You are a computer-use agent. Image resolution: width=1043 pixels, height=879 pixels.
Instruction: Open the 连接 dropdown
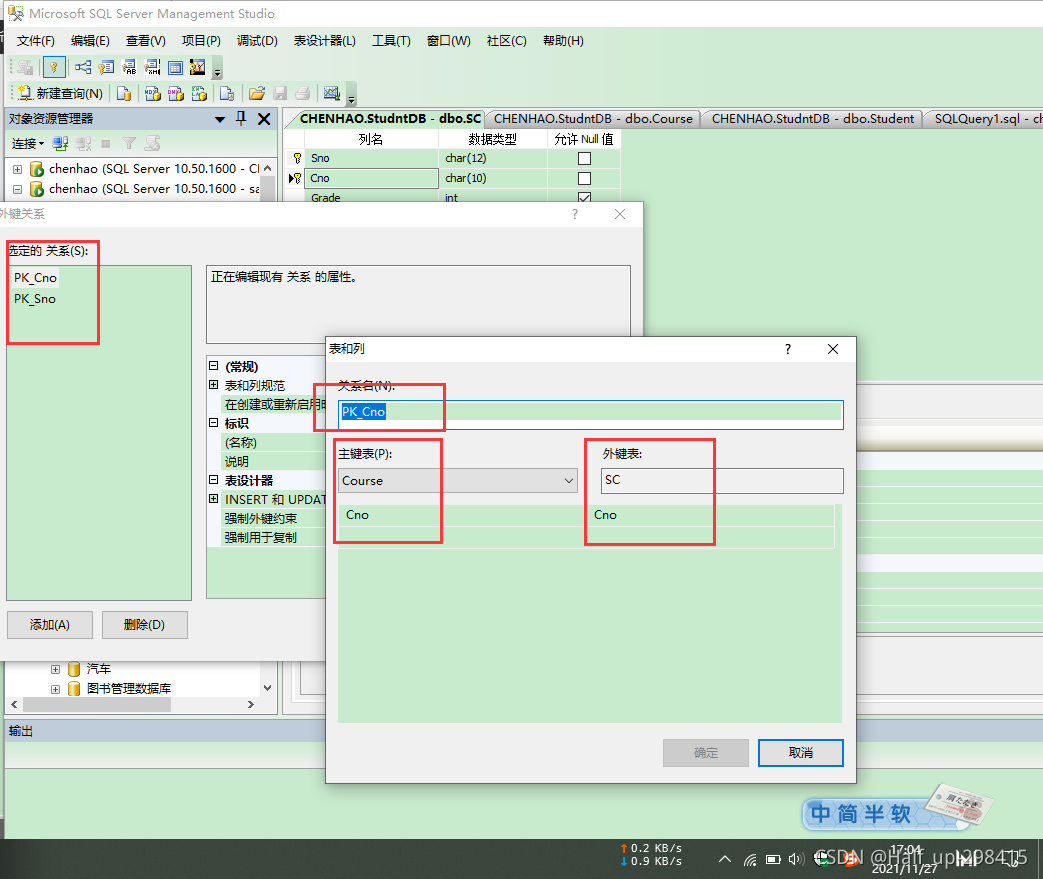28,144
